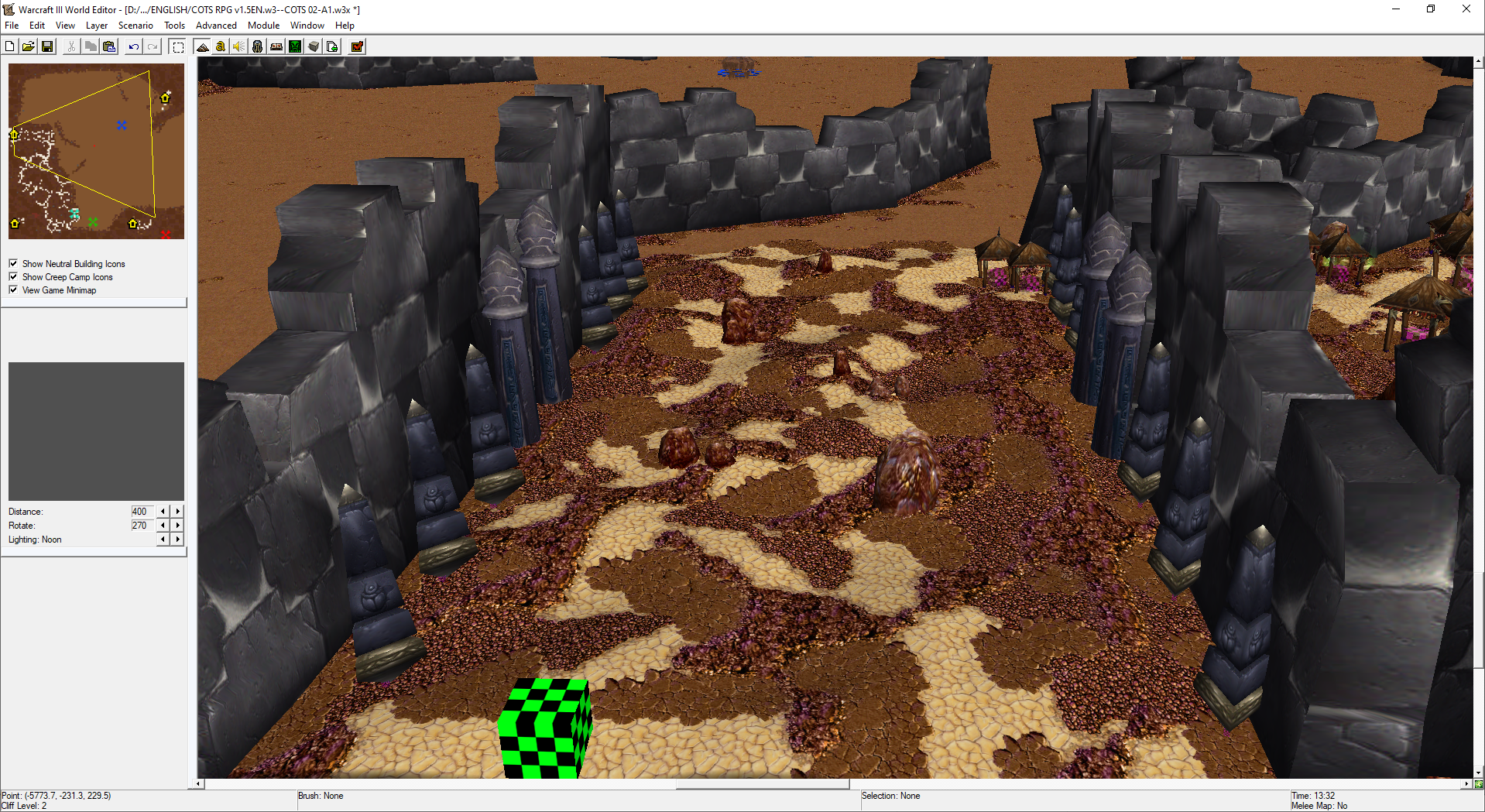Open the Campaign Editor module
This screenshot has height=812, width=1485.
276,46
